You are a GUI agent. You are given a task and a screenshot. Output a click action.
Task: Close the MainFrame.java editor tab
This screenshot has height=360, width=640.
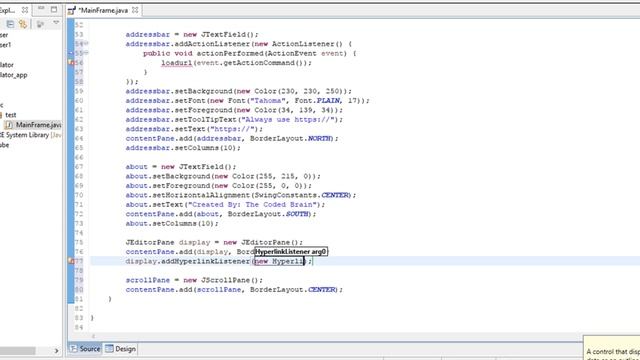[x=135, y=10]
